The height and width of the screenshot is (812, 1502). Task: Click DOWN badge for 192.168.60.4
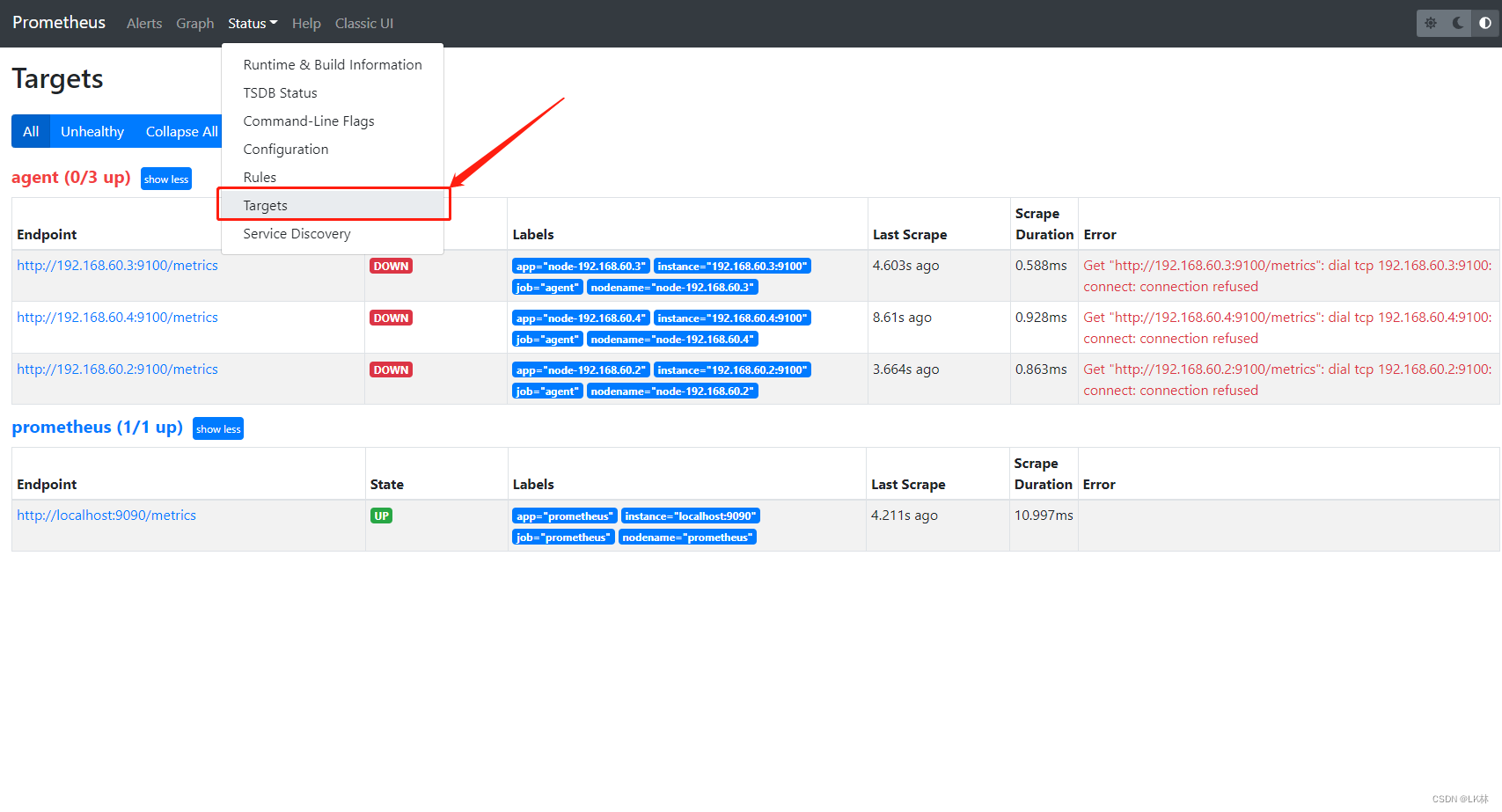tap(391, 318)
